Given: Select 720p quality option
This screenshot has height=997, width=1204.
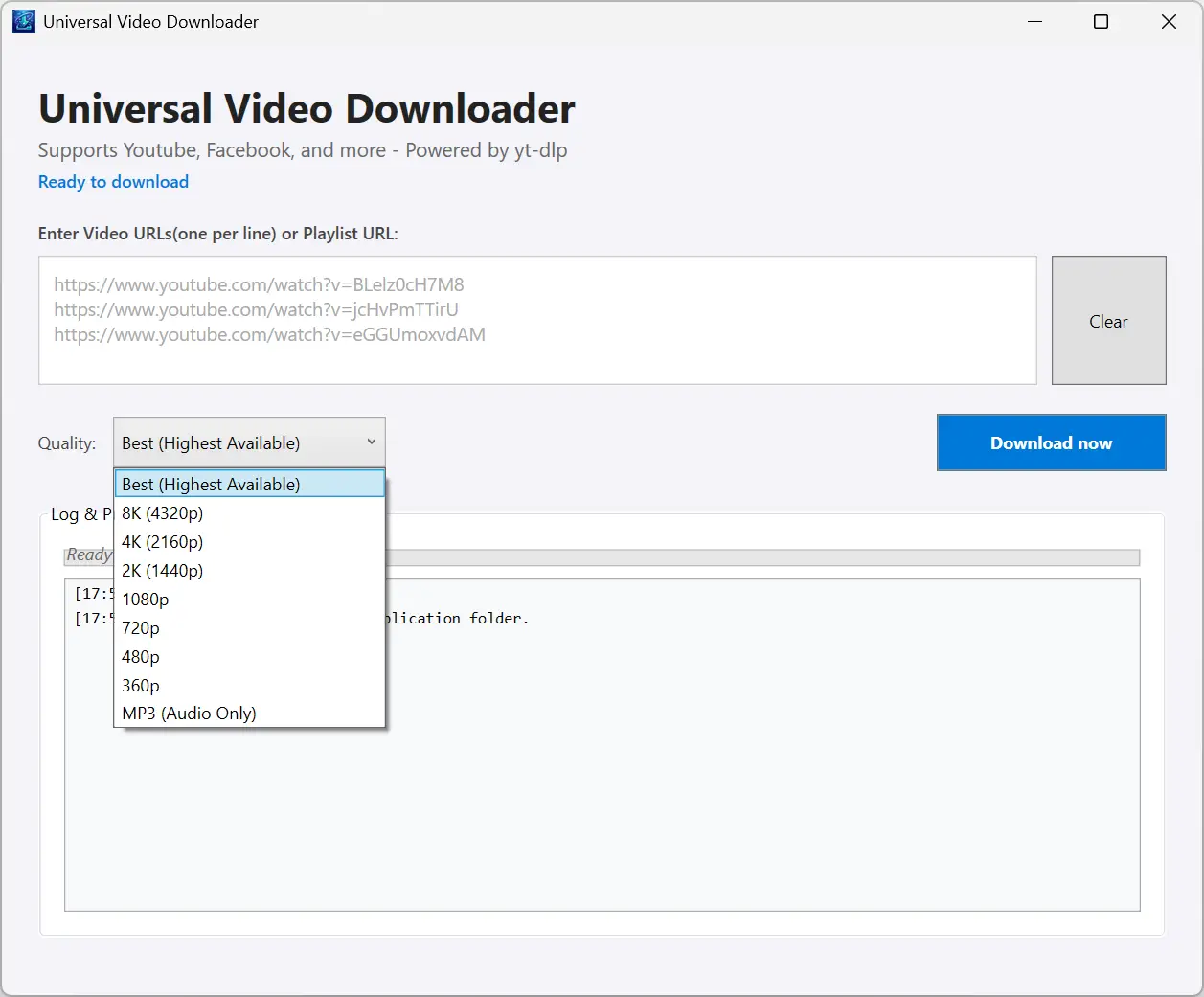Looking at the screenshot, I should [249, 628].
